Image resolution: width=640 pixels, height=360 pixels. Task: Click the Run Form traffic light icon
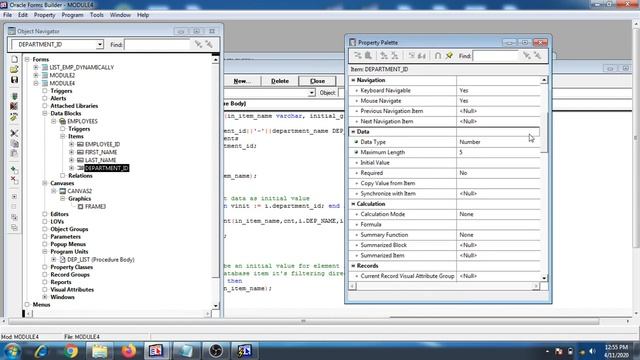14,96
